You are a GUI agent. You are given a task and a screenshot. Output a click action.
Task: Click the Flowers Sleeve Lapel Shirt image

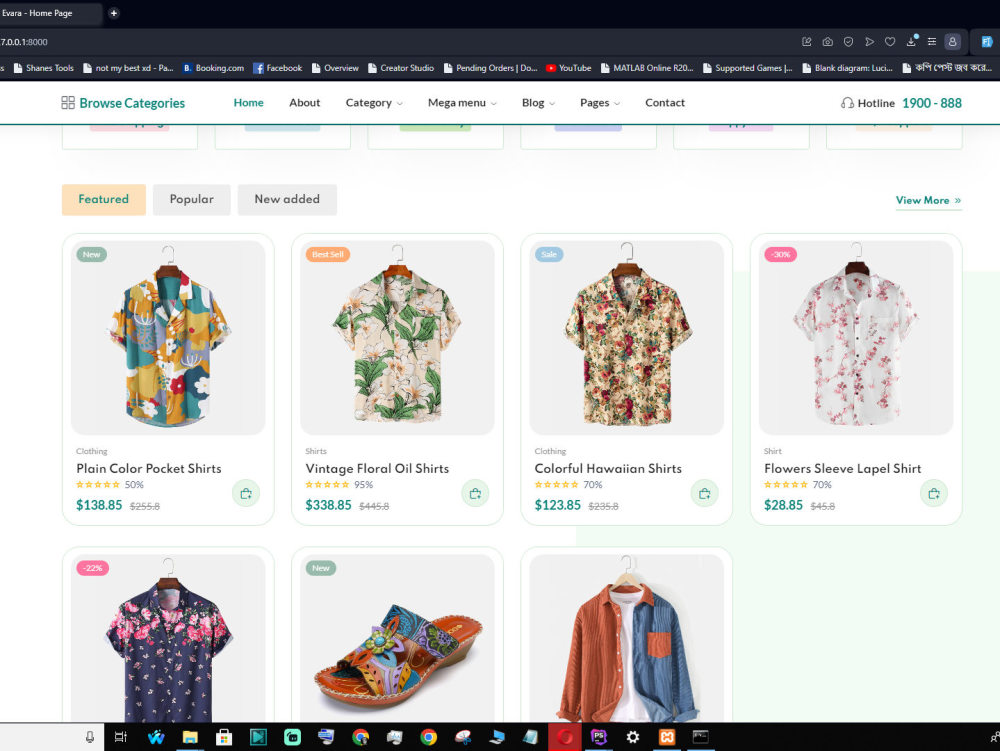click(856, 337)
